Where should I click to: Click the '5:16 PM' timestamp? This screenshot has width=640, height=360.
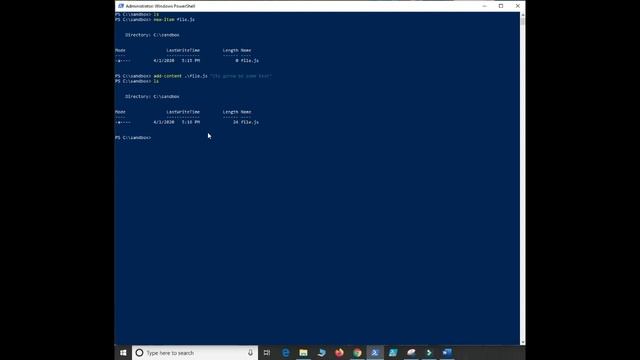coord(191,122)
